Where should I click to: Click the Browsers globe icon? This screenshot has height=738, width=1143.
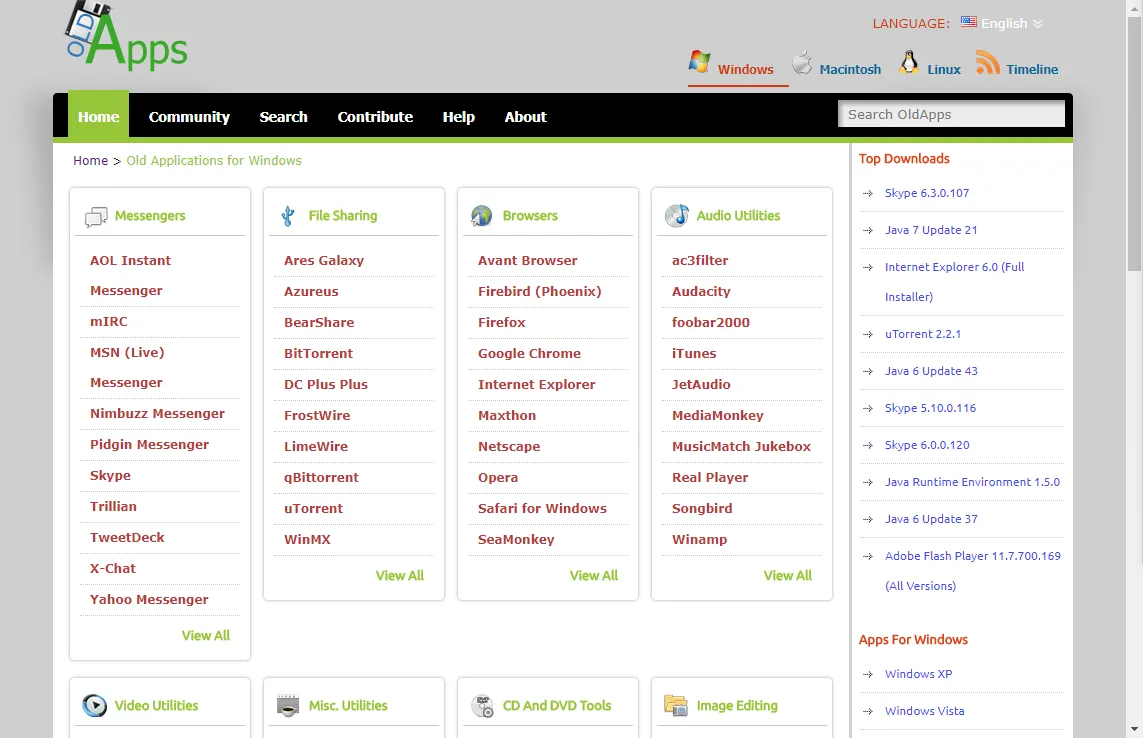tap(482, 216)
